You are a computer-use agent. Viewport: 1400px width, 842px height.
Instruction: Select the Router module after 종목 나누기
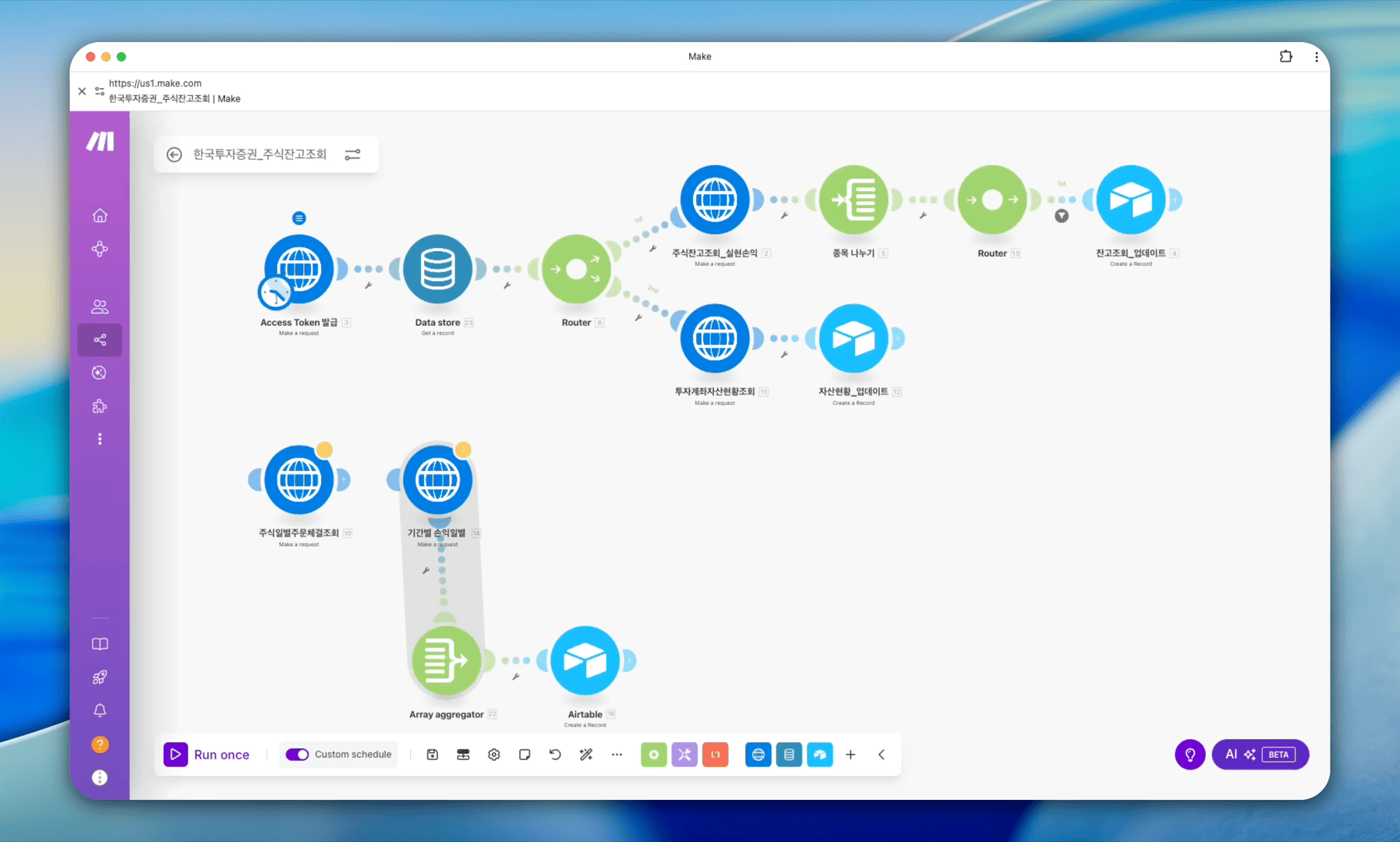(992, 200)
